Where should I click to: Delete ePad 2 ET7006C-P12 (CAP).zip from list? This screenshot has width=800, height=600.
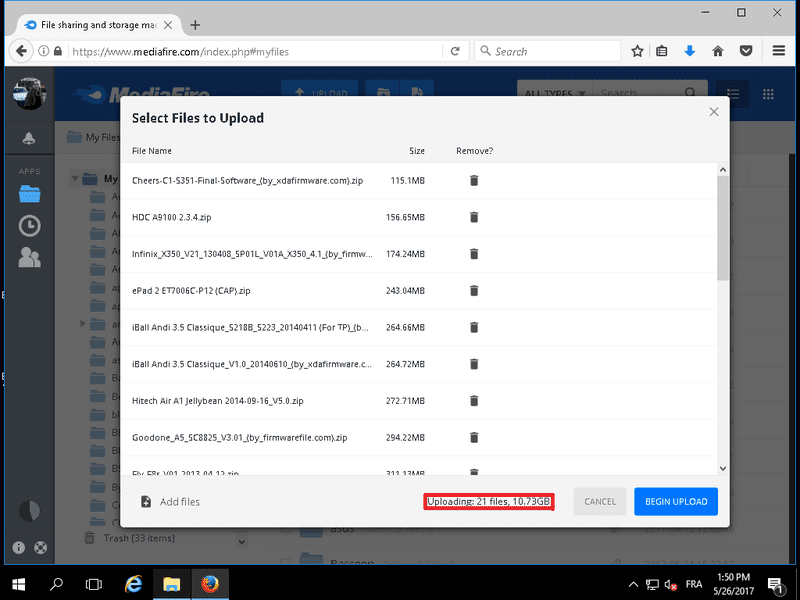[x=474, y=291]
